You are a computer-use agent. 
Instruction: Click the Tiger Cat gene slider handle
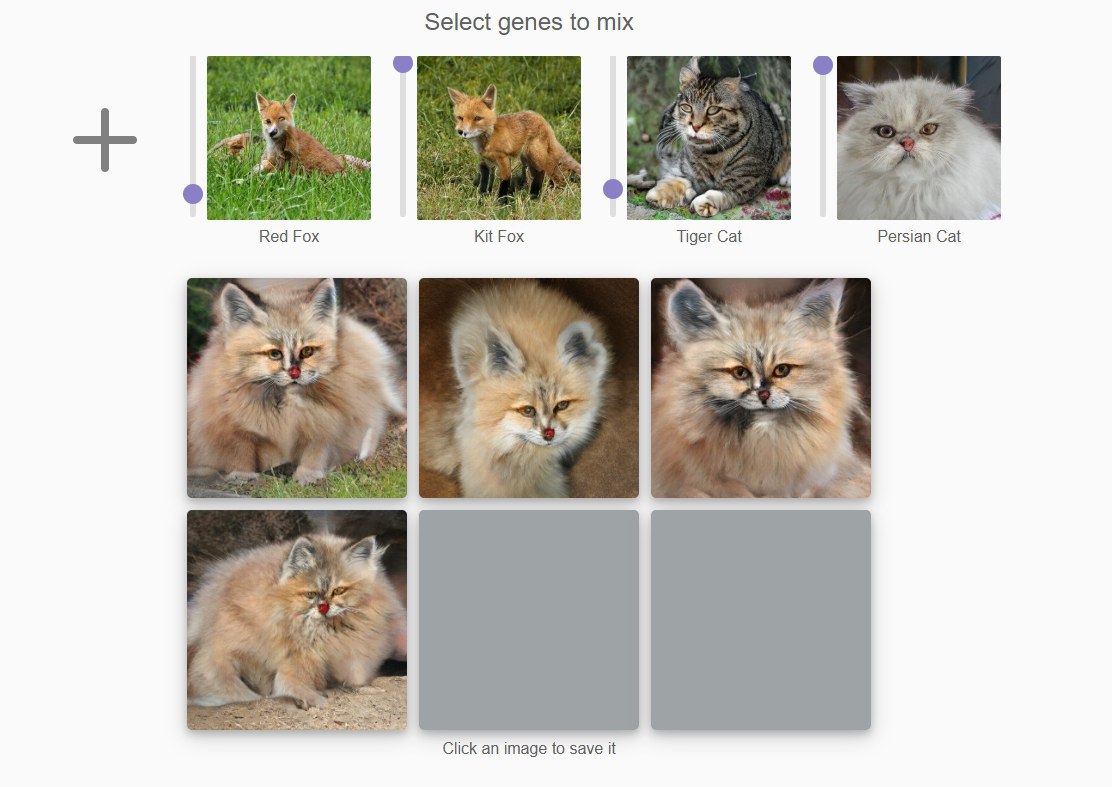(613, 189)
